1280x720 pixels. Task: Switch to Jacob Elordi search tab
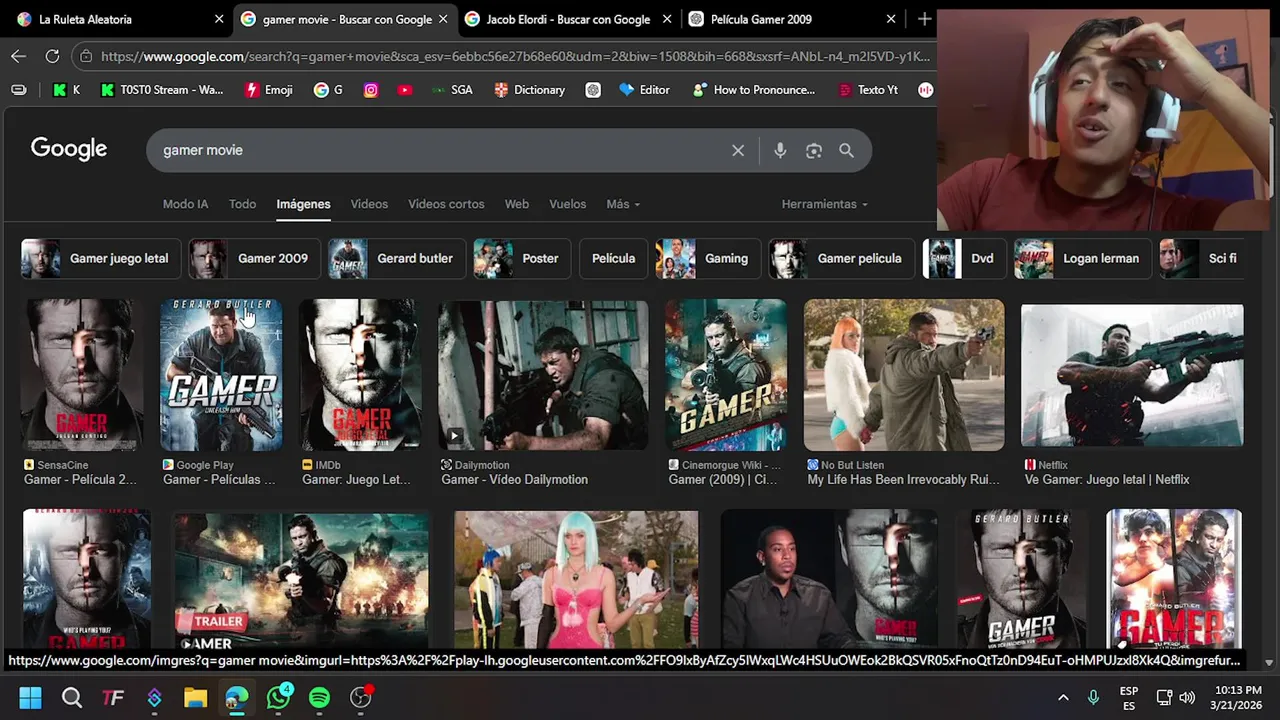(567, 19)
